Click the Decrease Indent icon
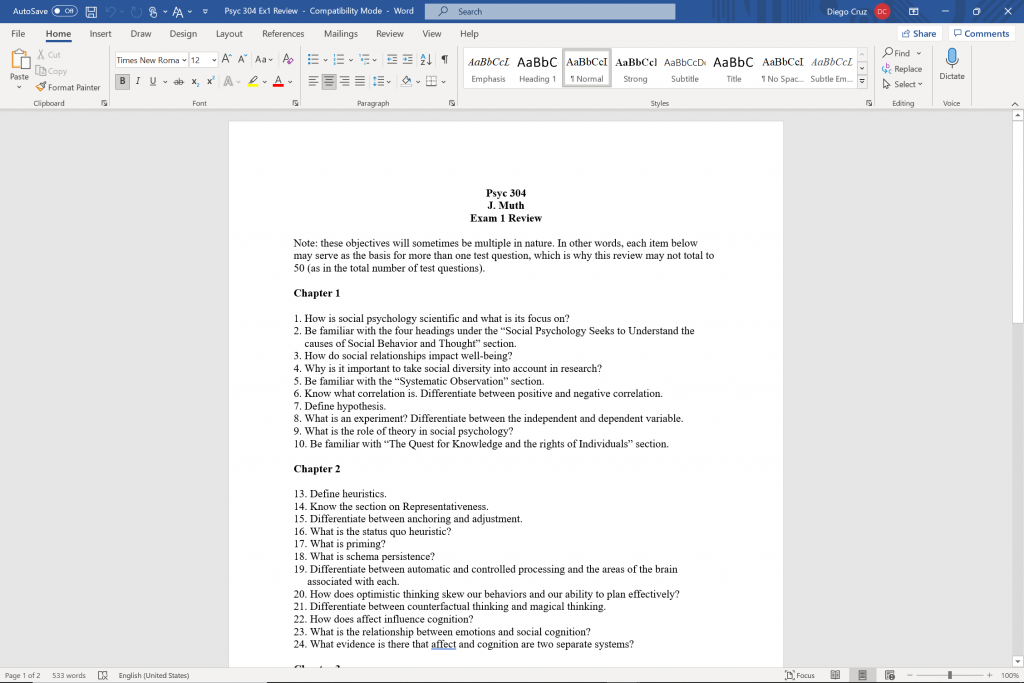Screen dimensions: 1024x683 [x=392, y=59]
